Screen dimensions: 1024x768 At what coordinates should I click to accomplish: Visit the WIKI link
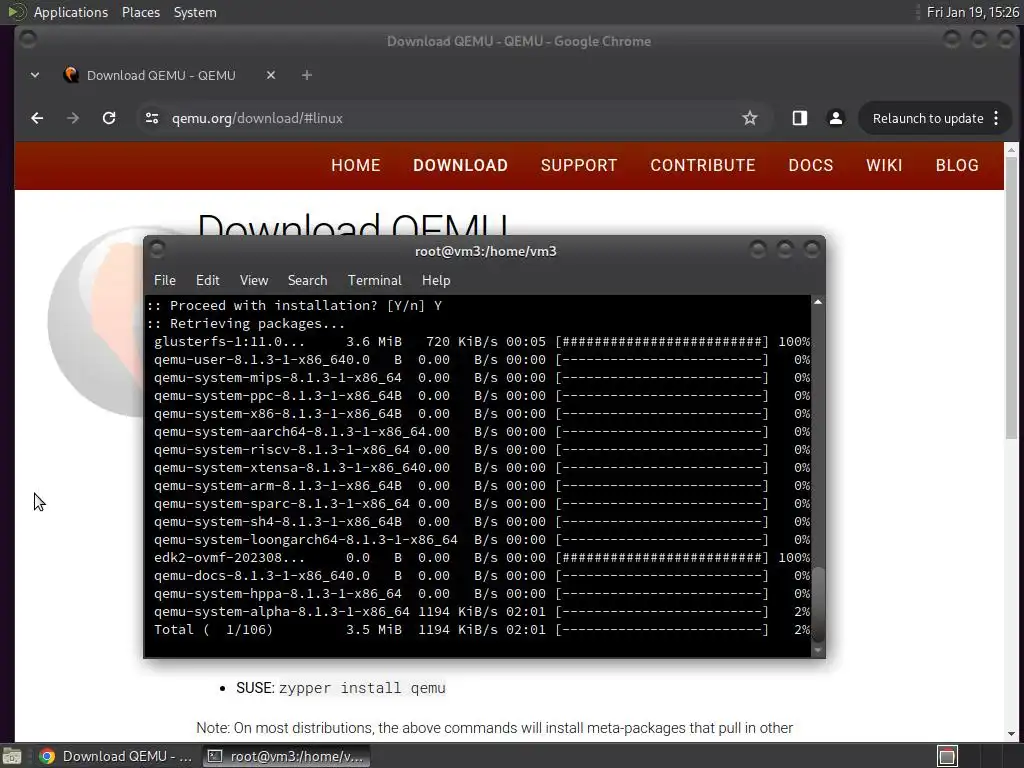(x=884, y=165)
